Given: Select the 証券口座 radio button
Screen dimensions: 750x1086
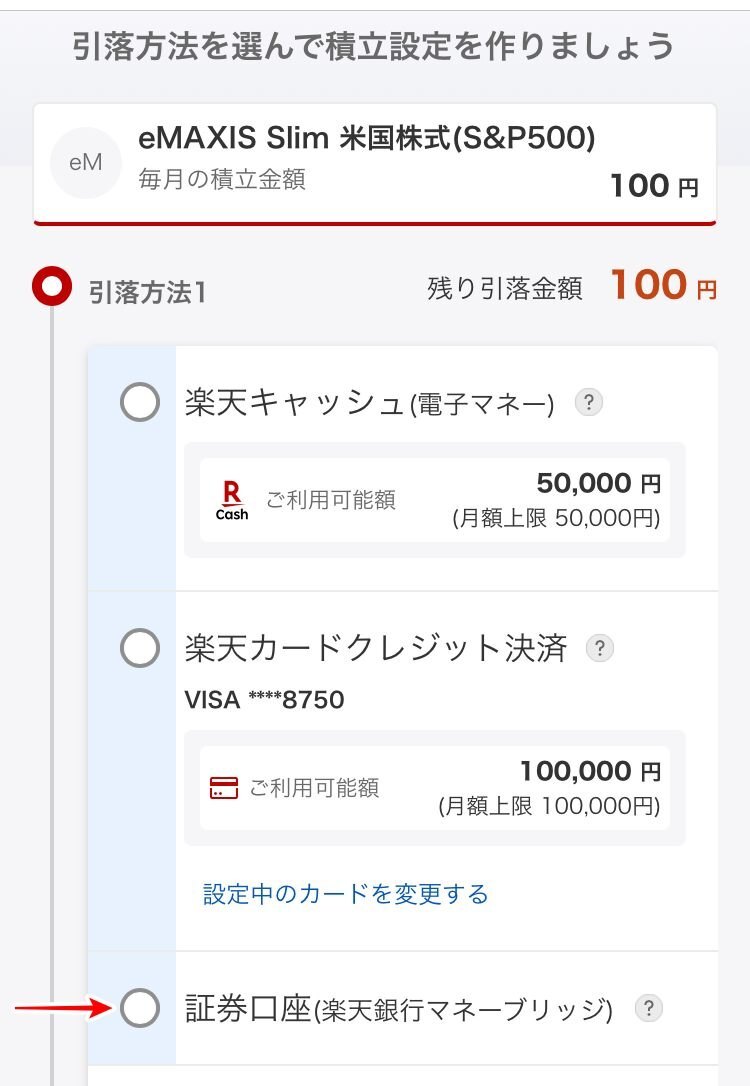Looking at the screenshot, I should click(x=140, y=1007).
